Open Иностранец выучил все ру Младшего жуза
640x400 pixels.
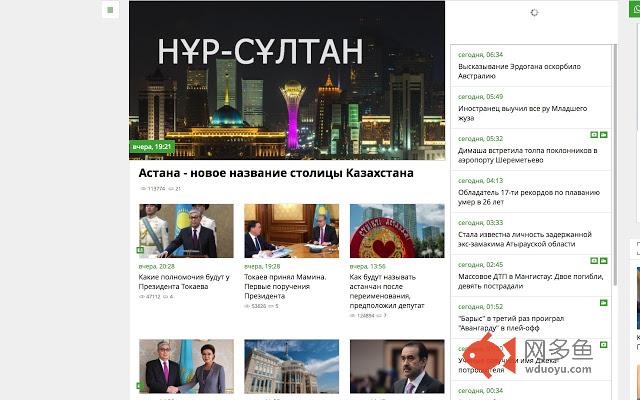[522, 113]
